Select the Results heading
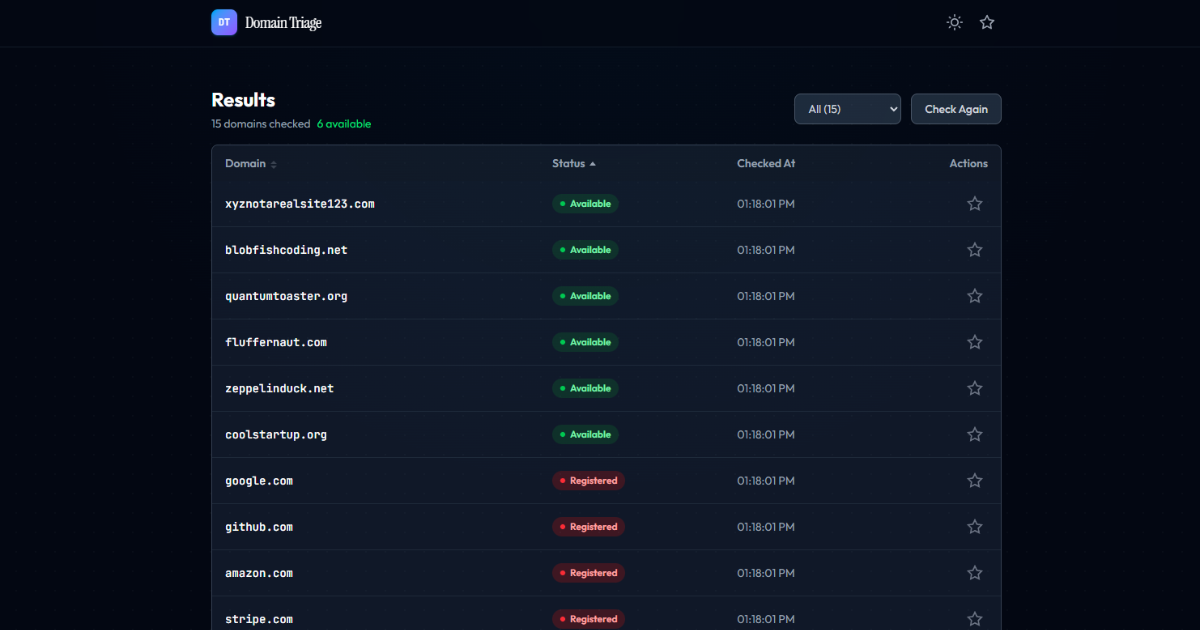 [241, 100]
